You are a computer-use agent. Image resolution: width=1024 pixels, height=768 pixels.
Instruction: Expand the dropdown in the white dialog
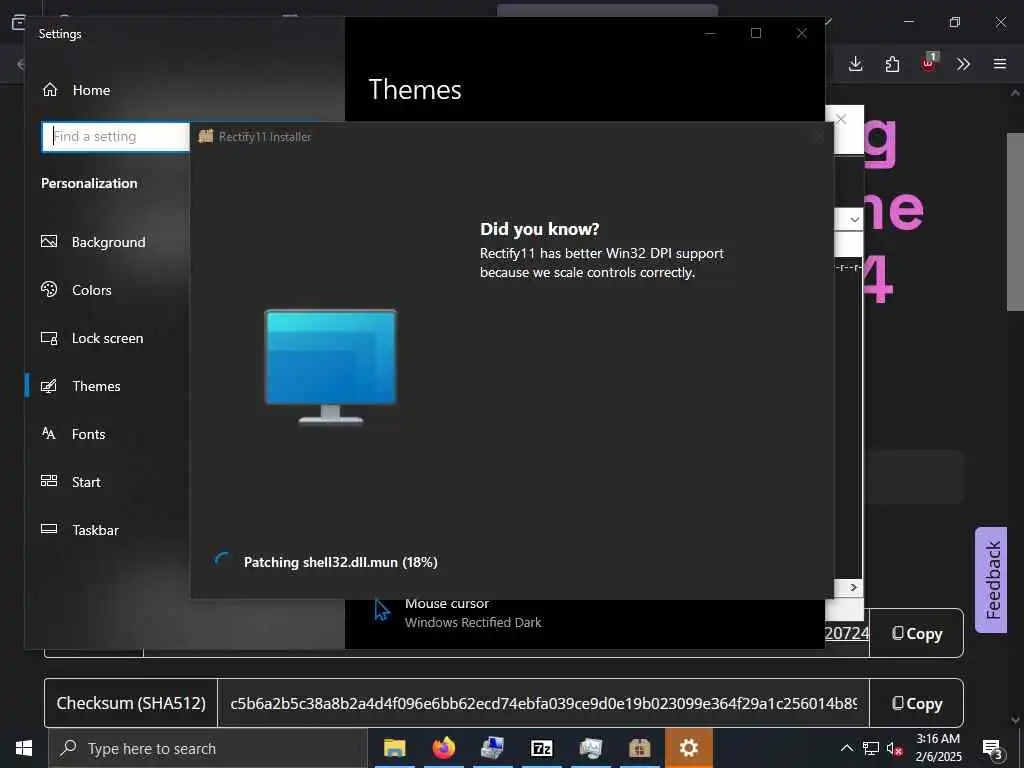[x=855, y=219]
